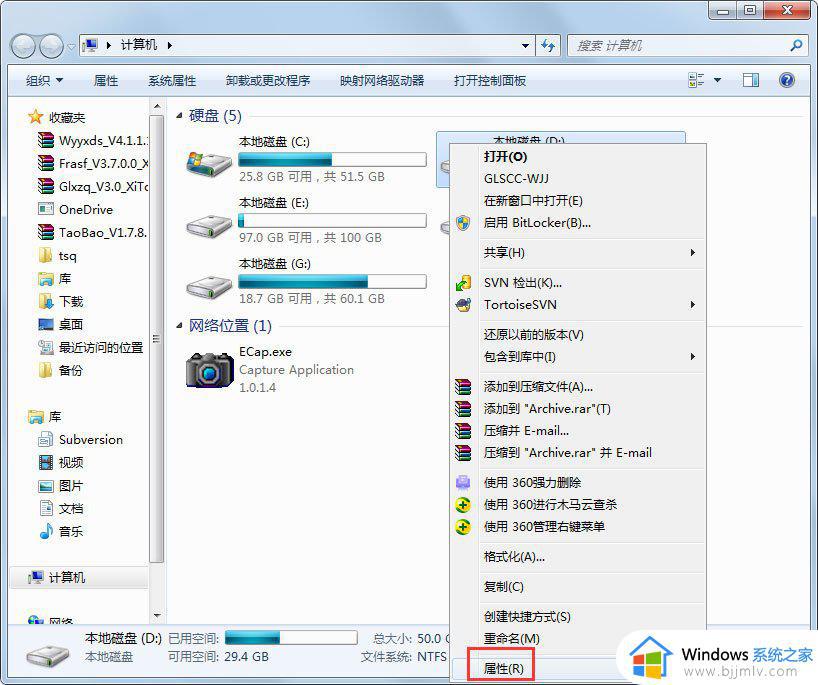Choose 创建快捷方式(S)
The height and width of the screenshot is (685, 818).
[578, 617]
